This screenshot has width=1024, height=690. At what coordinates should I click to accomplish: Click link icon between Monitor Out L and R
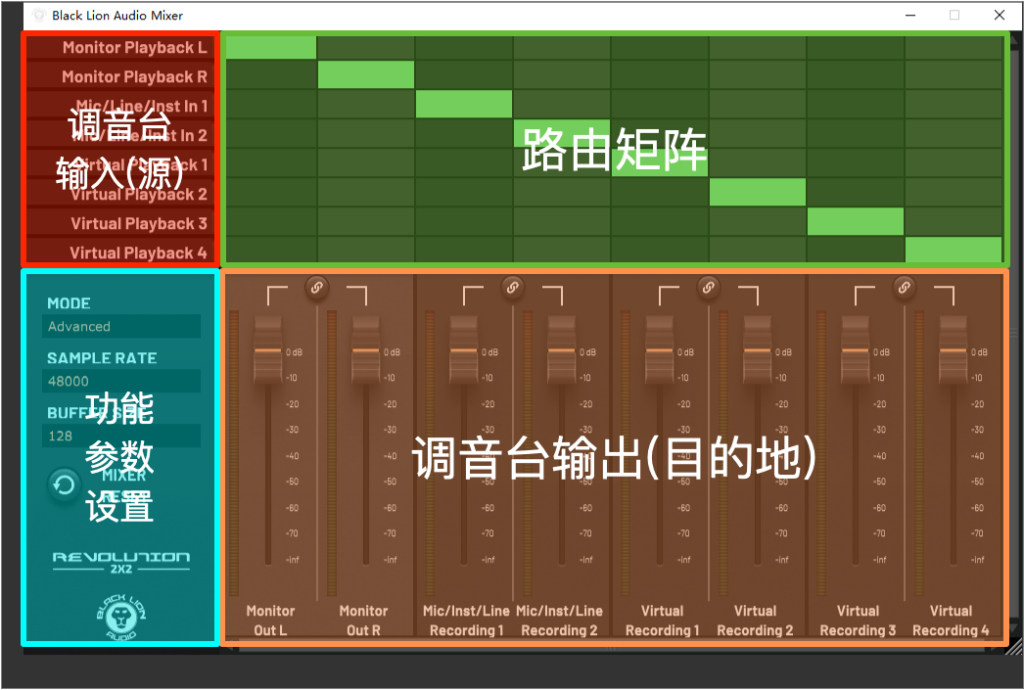[316, 287]
